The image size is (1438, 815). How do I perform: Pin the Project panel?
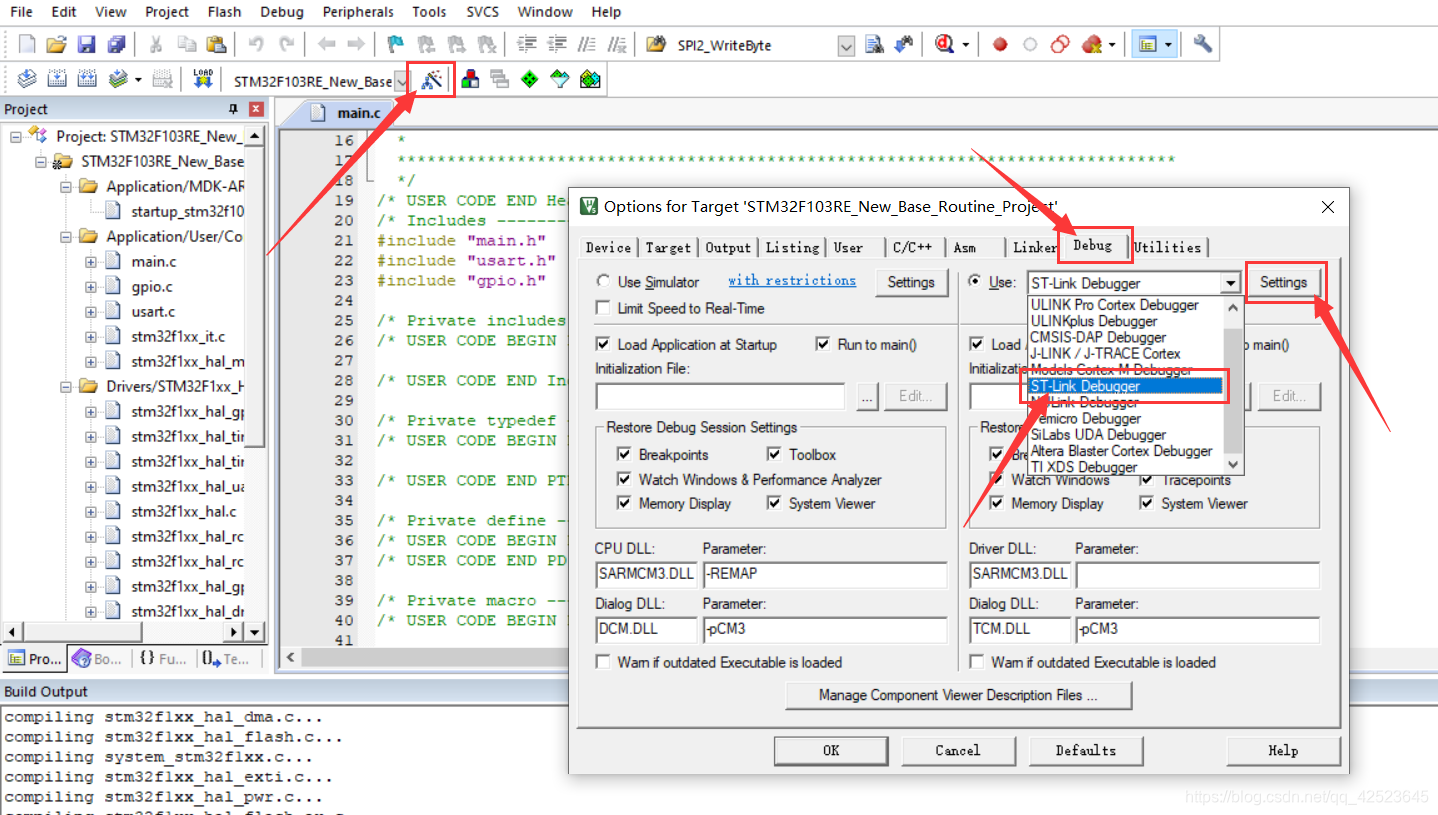[x=234, y=109]
